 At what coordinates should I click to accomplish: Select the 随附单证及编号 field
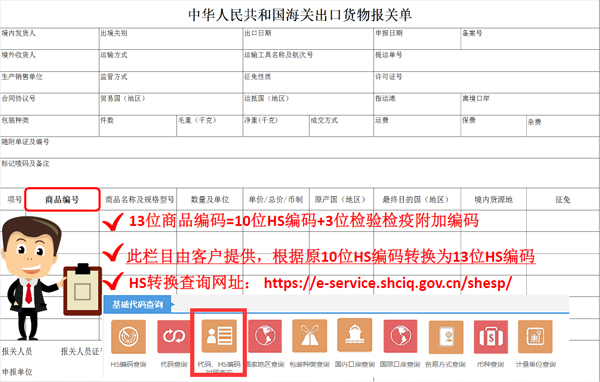300,147
